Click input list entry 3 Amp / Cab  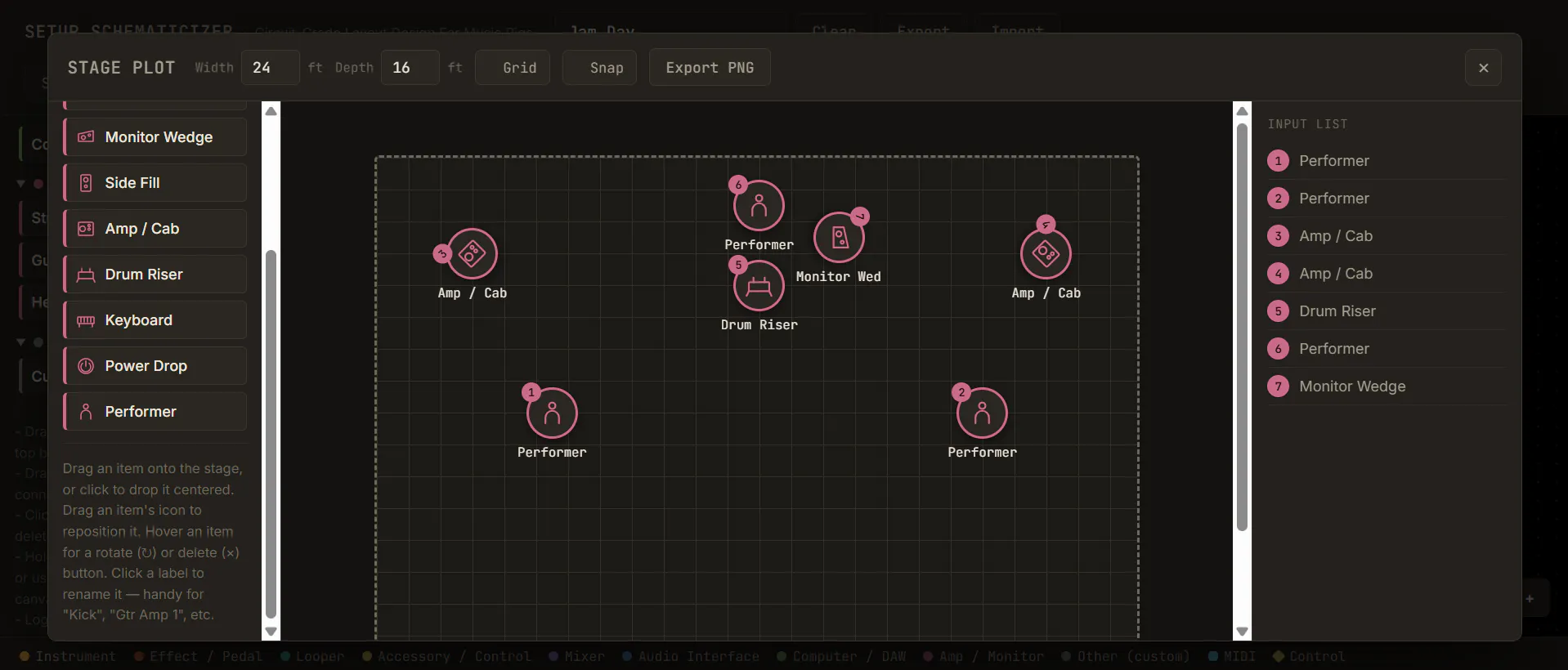[1386, 236]
